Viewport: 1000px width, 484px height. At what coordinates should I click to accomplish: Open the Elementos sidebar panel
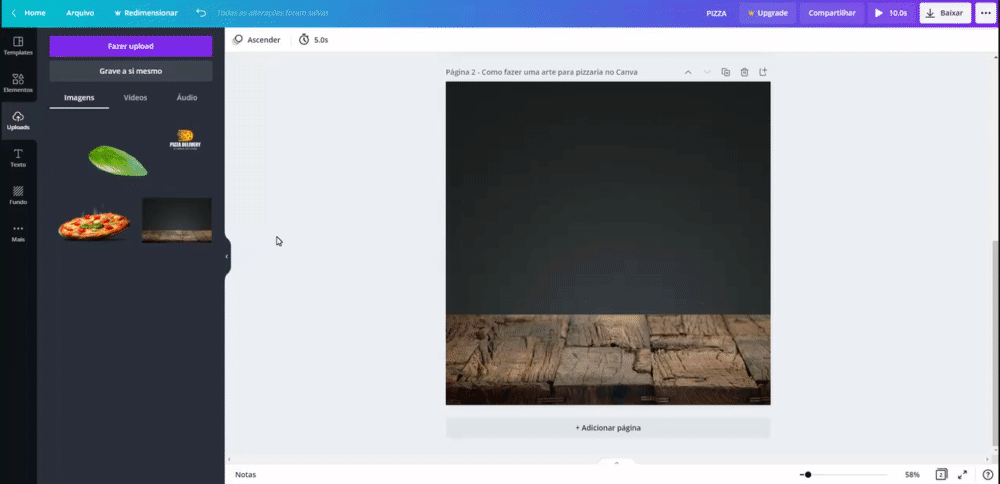[x=18, y=83]
